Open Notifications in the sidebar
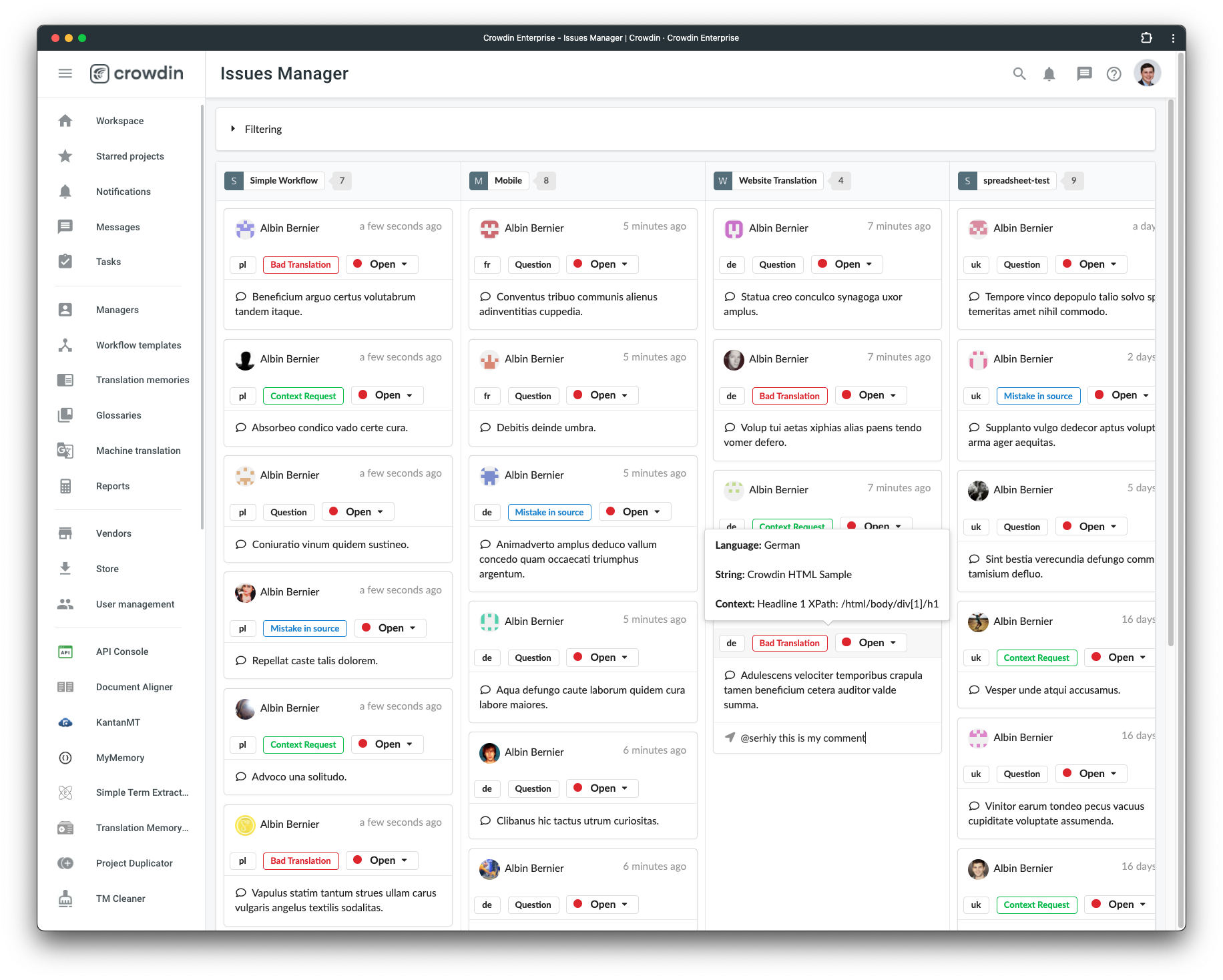 click(123, 192)
